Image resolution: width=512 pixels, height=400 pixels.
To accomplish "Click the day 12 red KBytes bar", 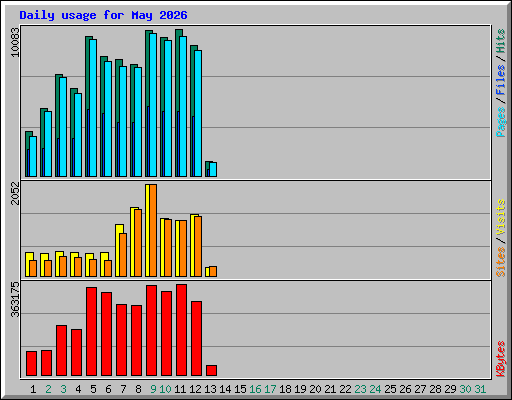I will 196,338.
